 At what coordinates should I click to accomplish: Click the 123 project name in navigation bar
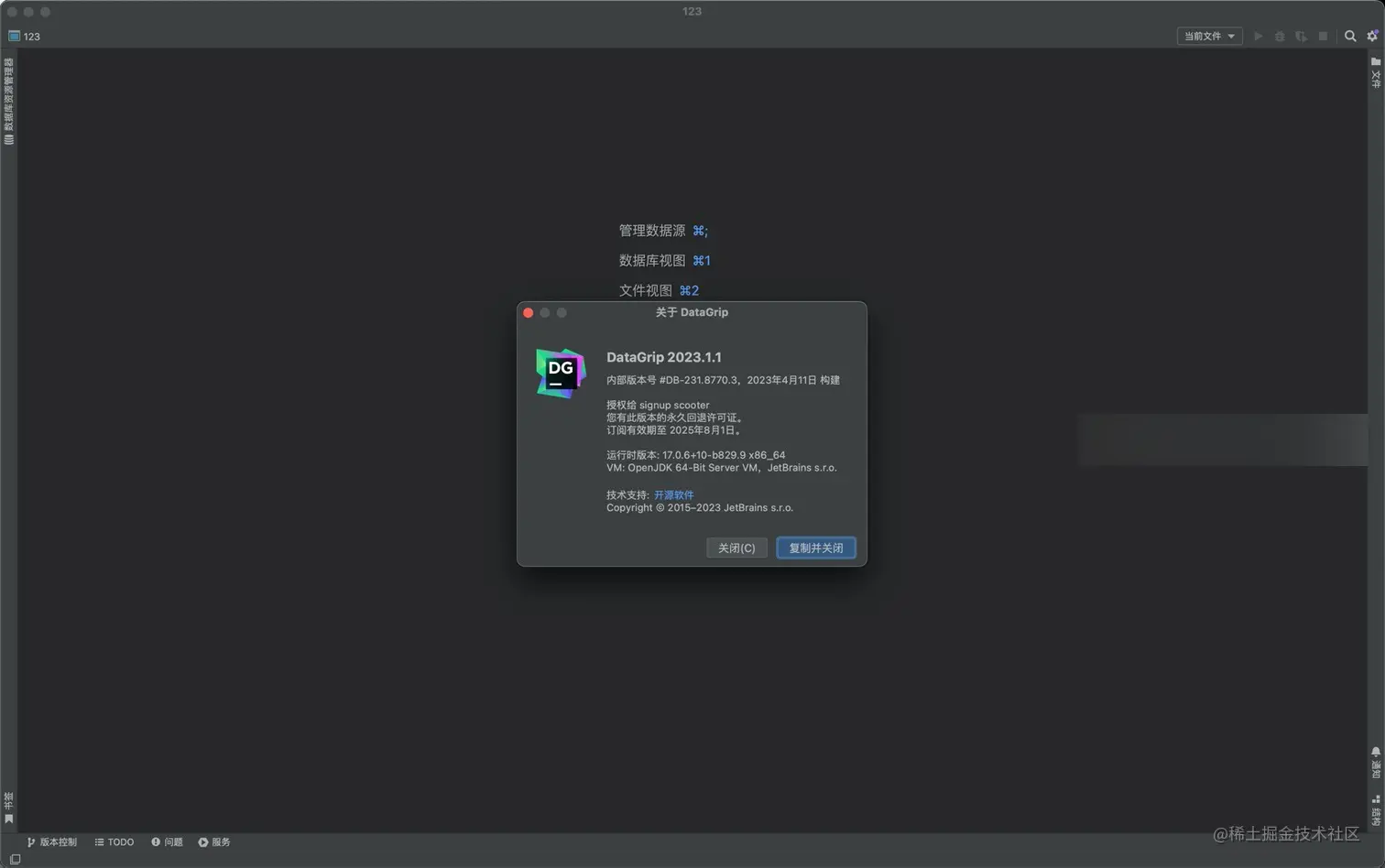point(25,37)
